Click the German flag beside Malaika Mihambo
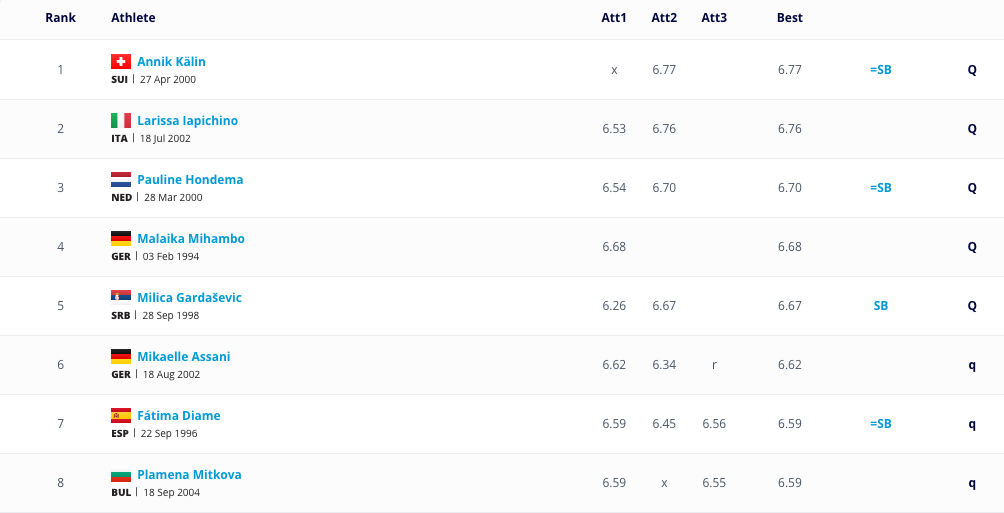This screenshot has width=1004, height=513. 121,239
